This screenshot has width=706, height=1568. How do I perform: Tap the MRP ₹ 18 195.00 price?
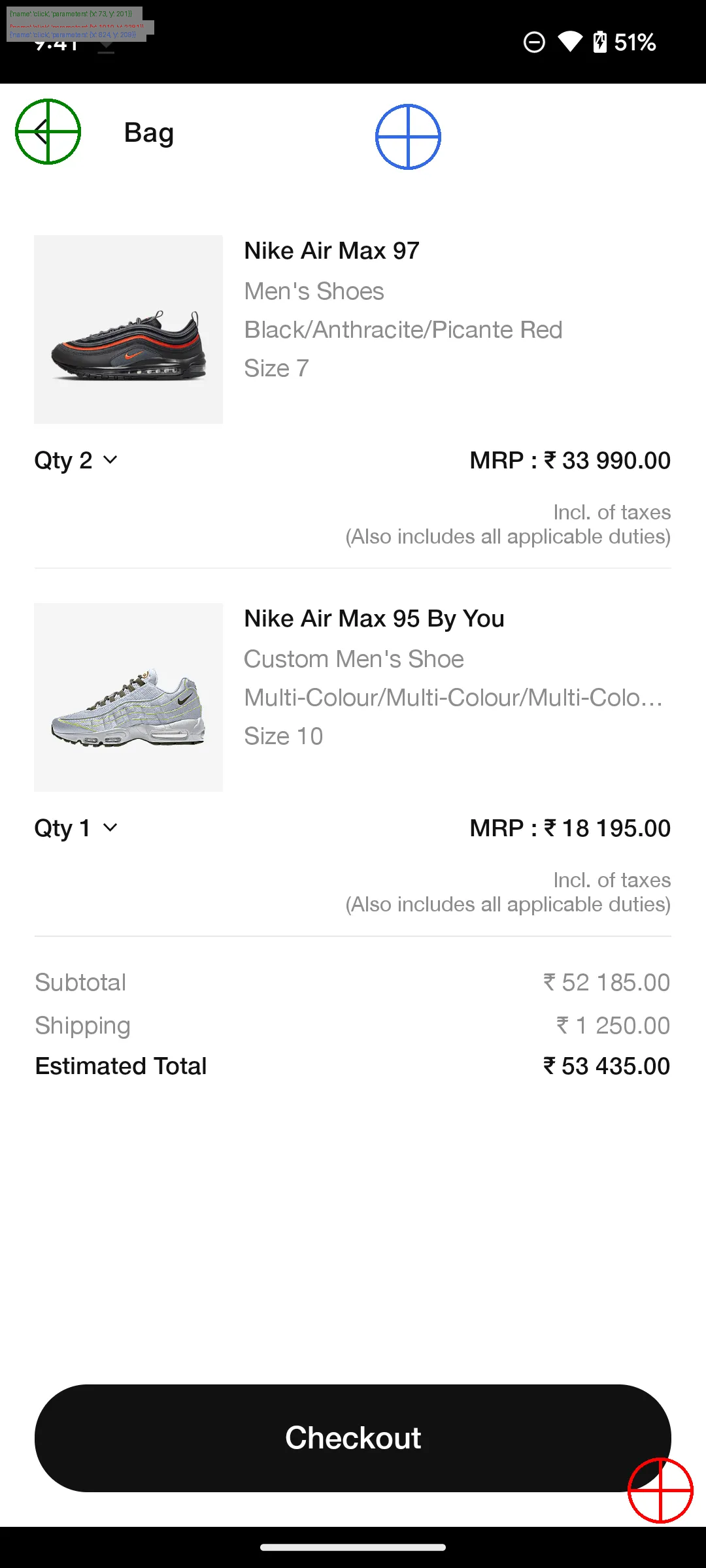pos(569,828)
